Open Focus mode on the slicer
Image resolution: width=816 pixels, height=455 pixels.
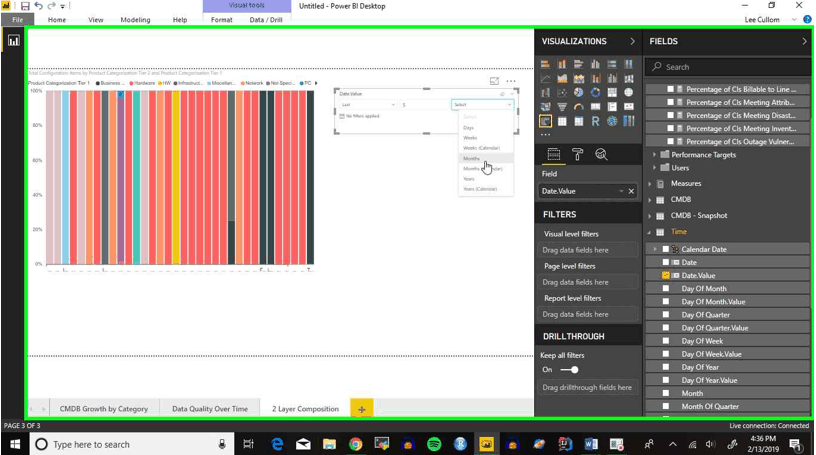coord(494,81)
